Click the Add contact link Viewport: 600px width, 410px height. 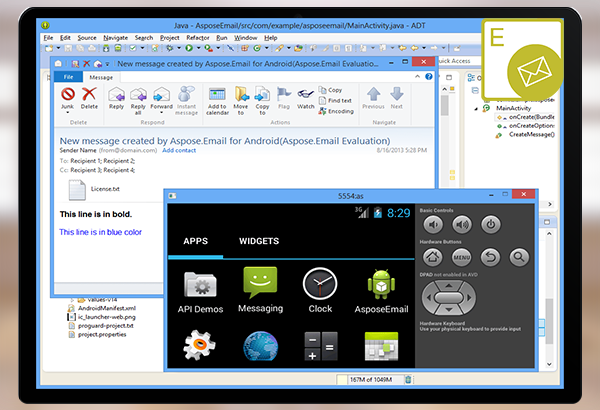click(x=179, y=150)
